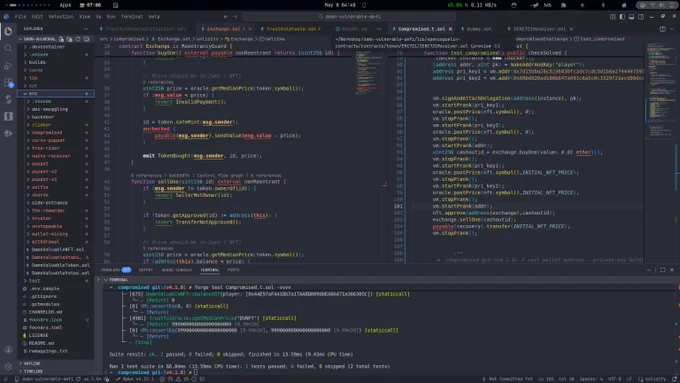Open the Explorer view in activity bar
This screenshot has width=680, height=383.
(8, 31)
